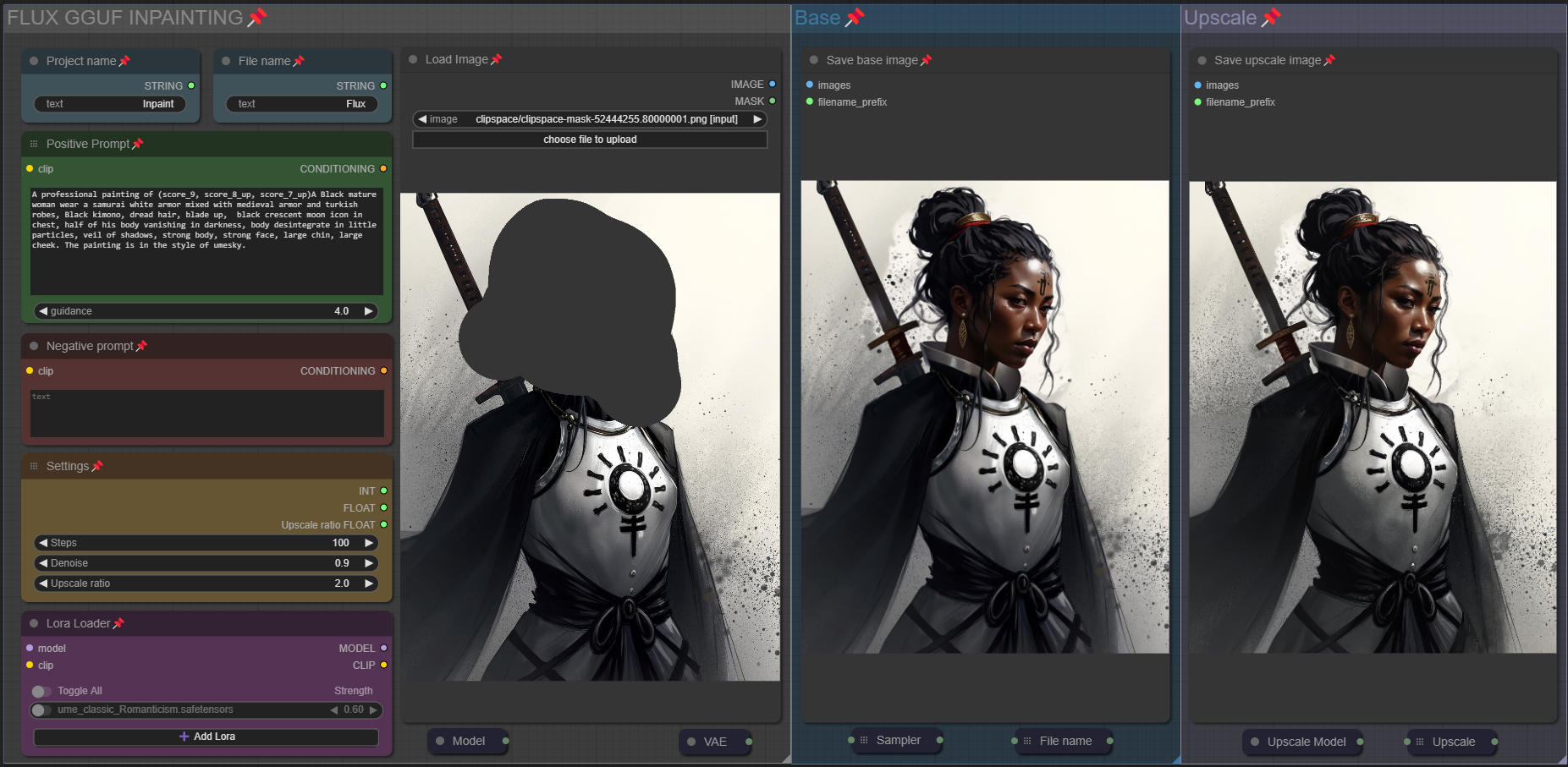This screenshot has height=767, width=1568.
Task: Collapse the Save upscale image node via its dot
Action: click(1202, 60)
